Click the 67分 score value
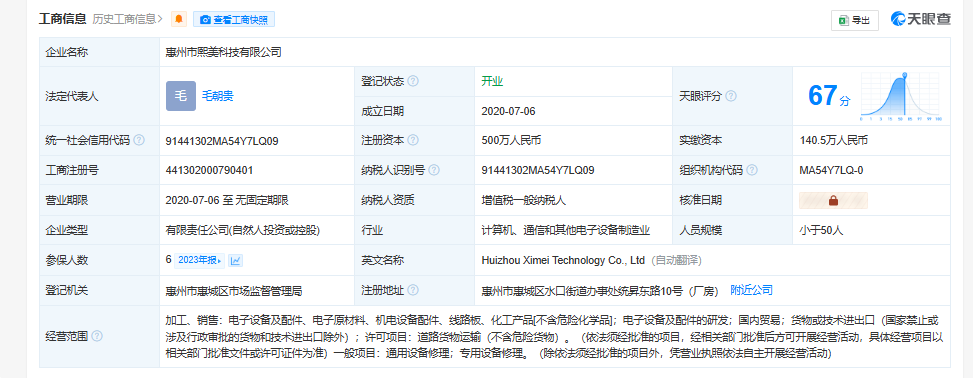 point(830,96)
